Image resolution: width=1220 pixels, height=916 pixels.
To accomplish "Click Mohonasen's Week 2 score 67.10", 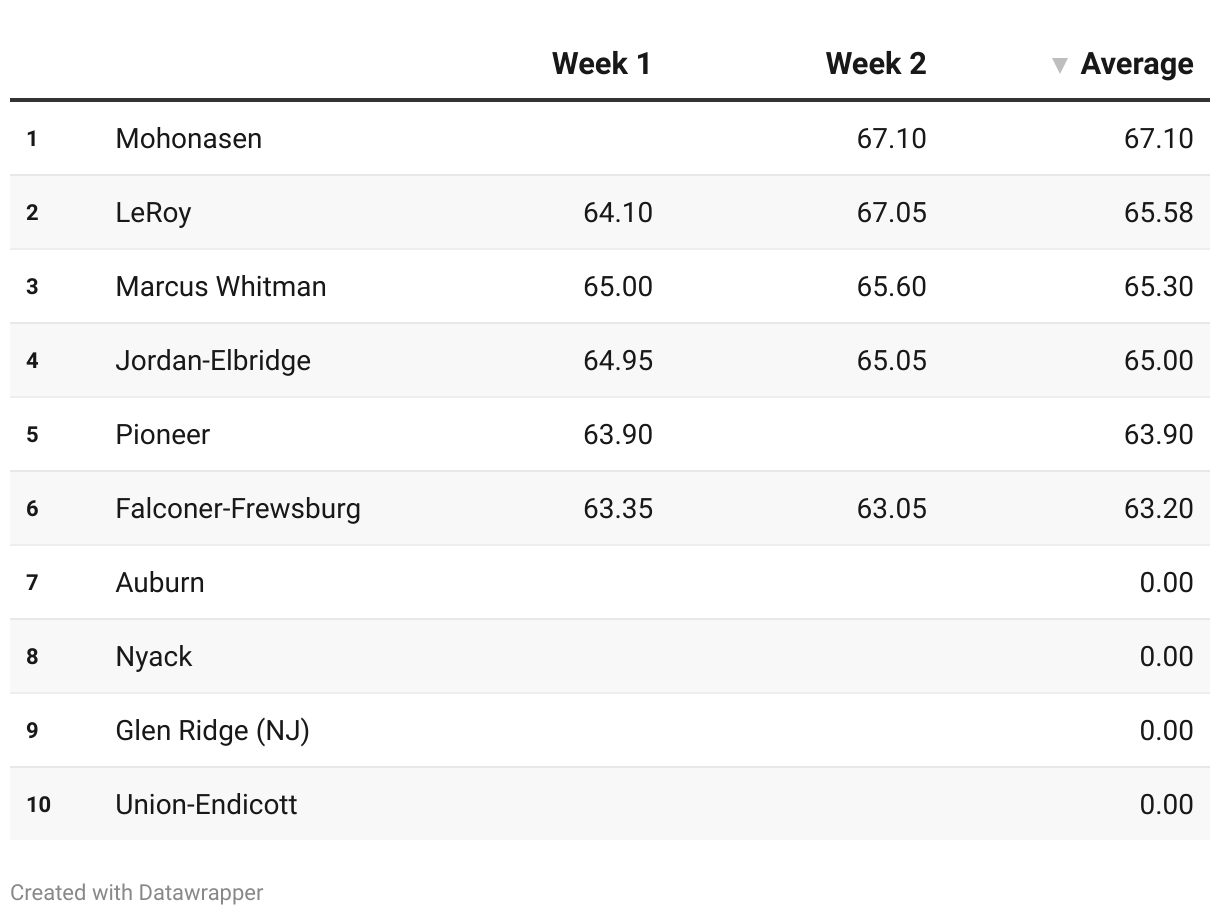I will point(892,138).
